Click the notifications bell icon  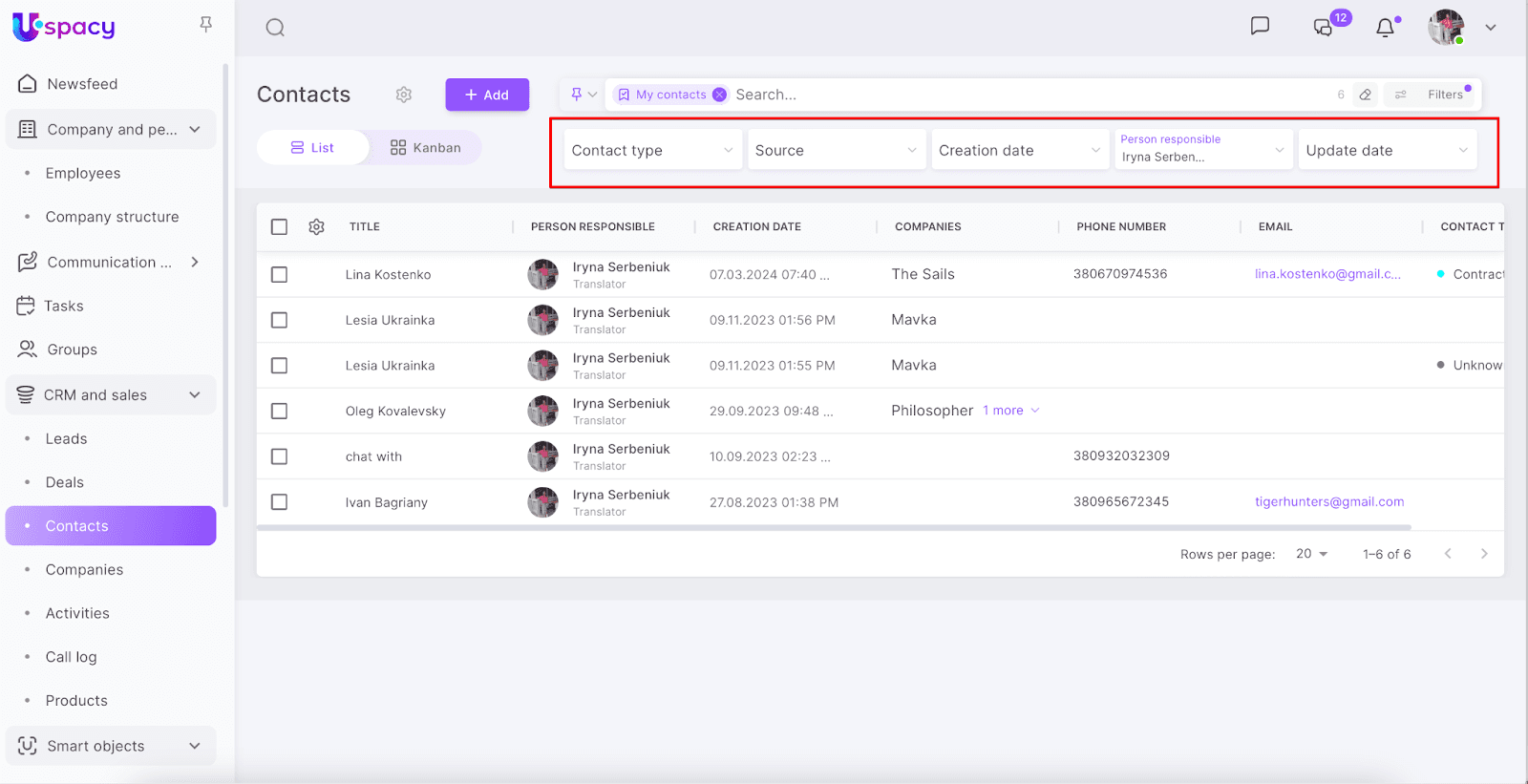pos(1385,28)
